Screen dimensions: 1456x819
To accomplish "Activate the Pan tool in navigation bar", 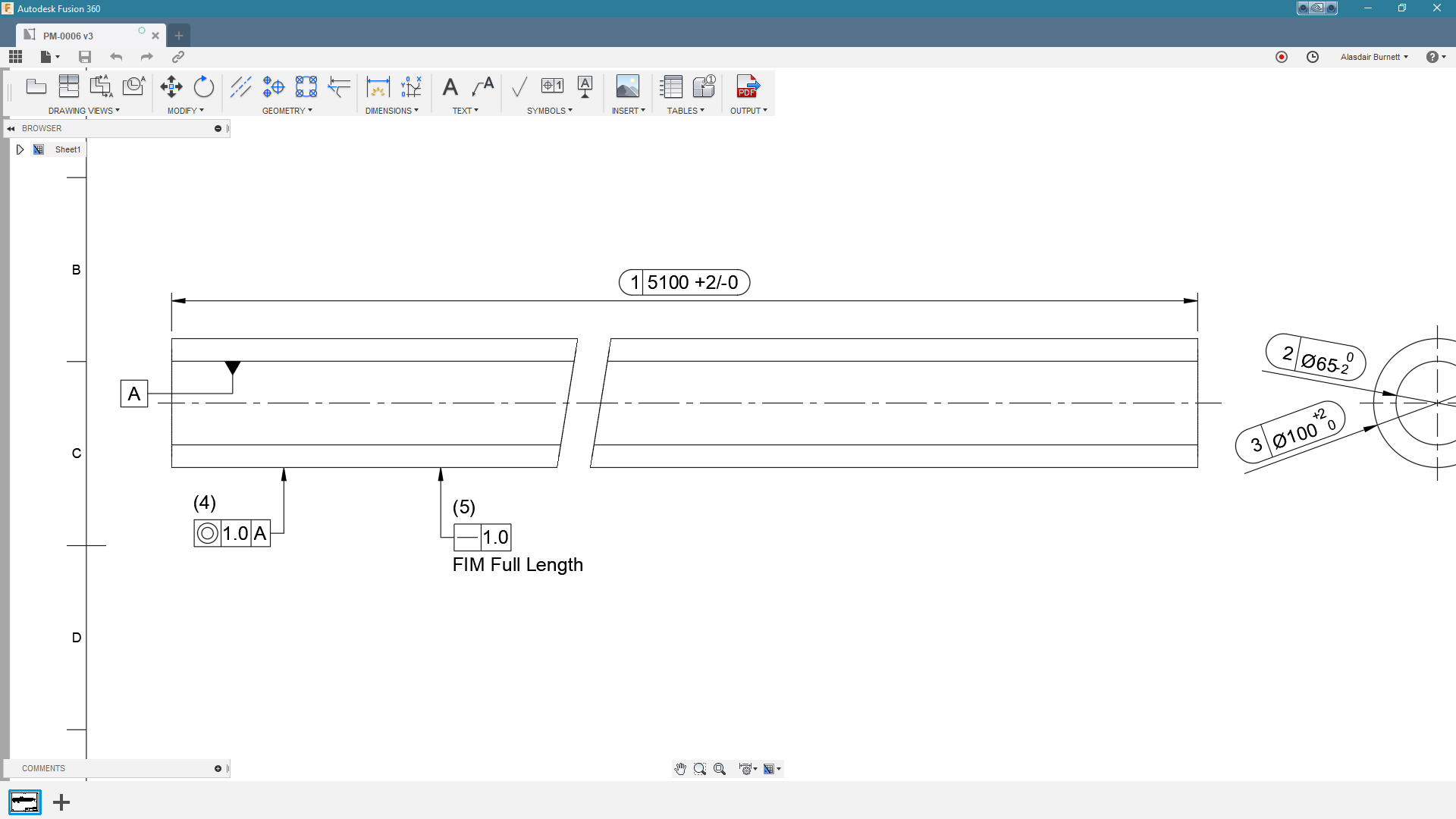I will click(680, 768).
